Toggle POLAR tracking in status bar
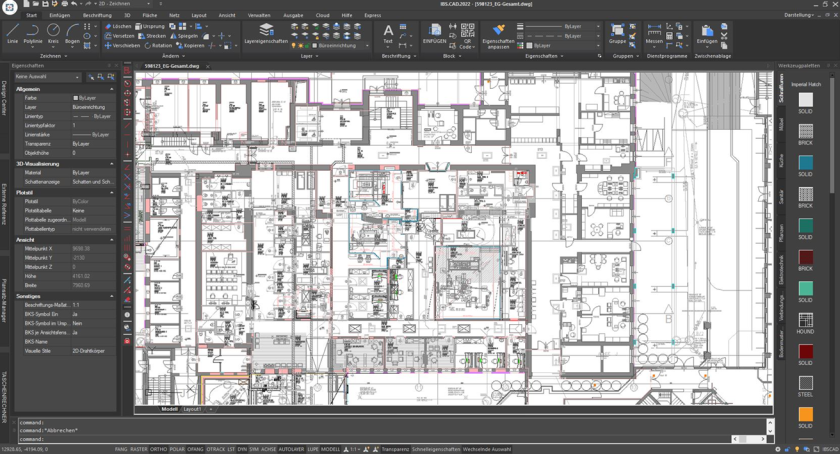The width and height of the screenshot is (840, 454). click(177, 449)
